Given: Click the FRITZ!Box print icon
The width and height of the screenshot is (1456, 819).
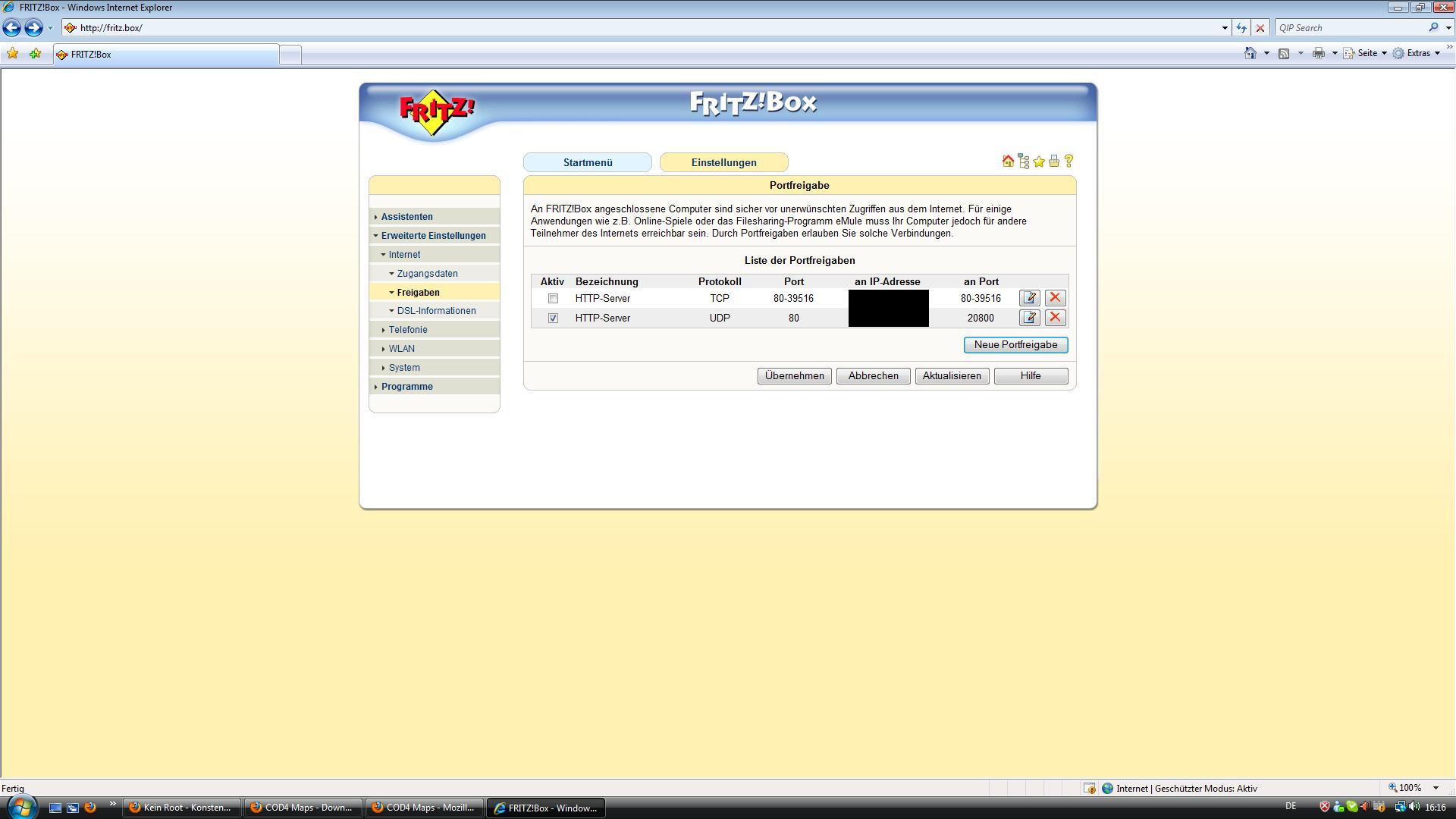Looking at the screenshot, I should point(1054,162).
